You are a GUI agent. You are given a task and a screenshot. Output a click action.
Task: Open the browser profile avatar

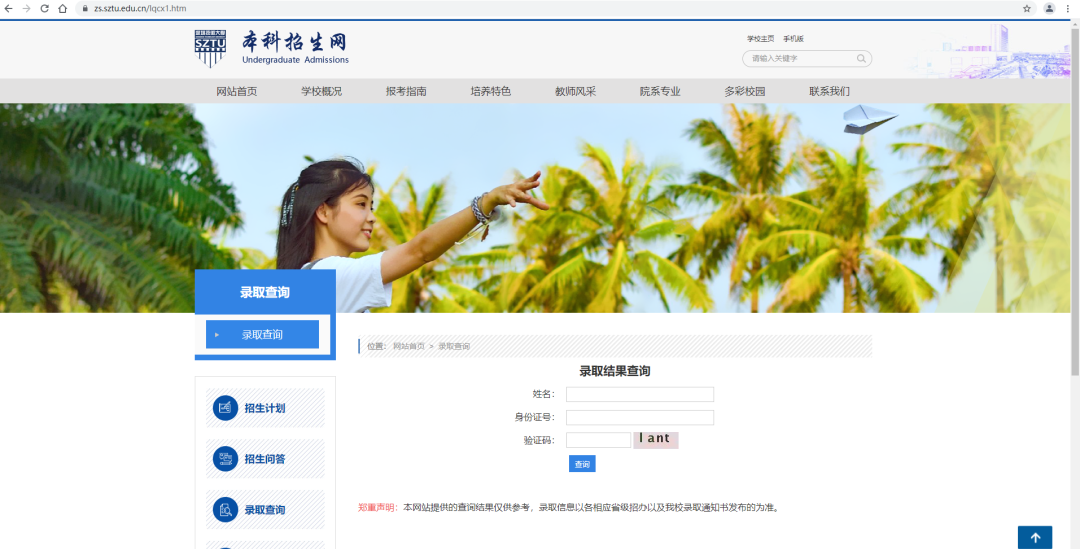1049,8
